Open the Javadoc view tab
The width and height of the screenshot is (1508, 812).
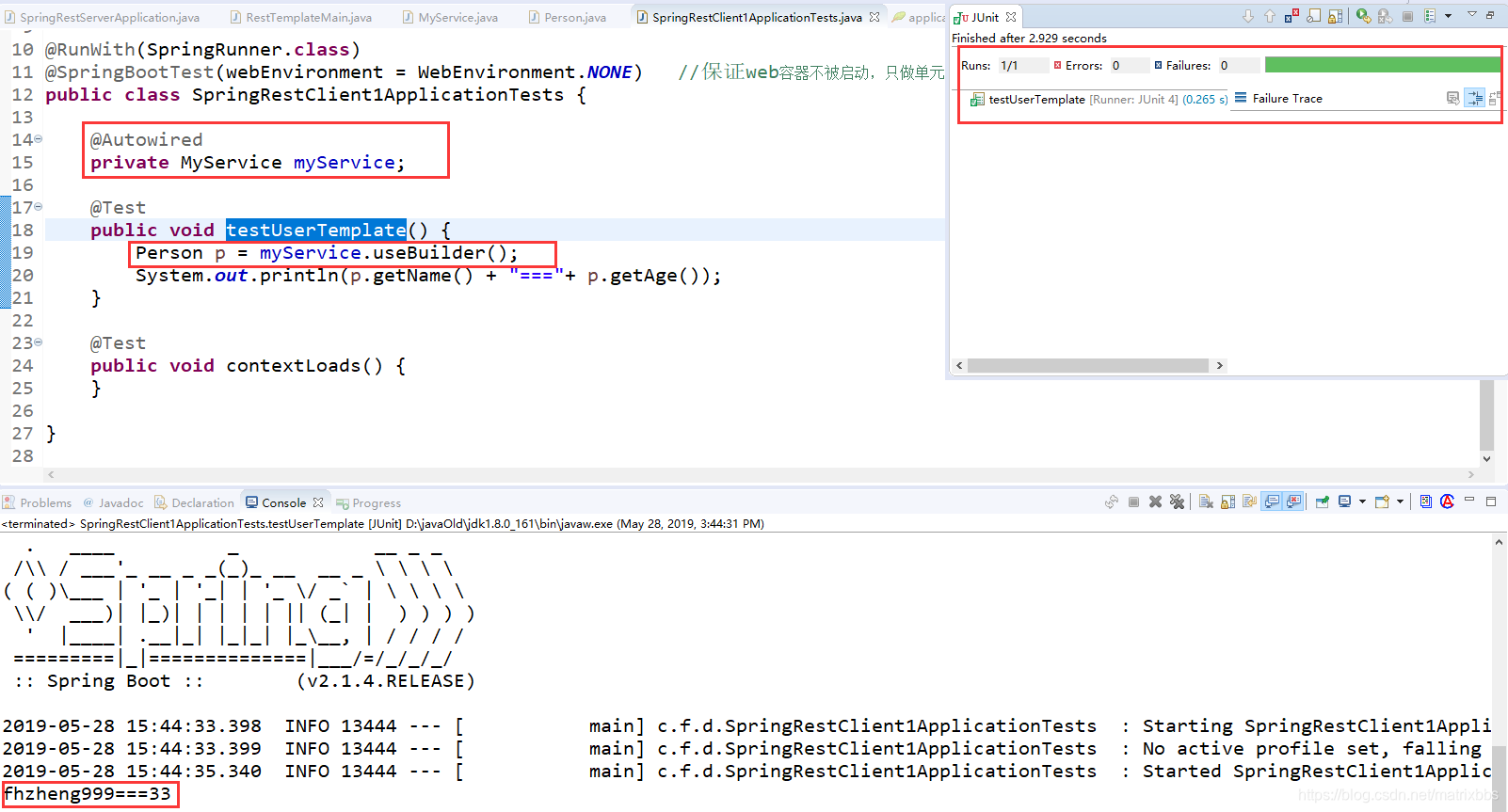tap(113, 502)
